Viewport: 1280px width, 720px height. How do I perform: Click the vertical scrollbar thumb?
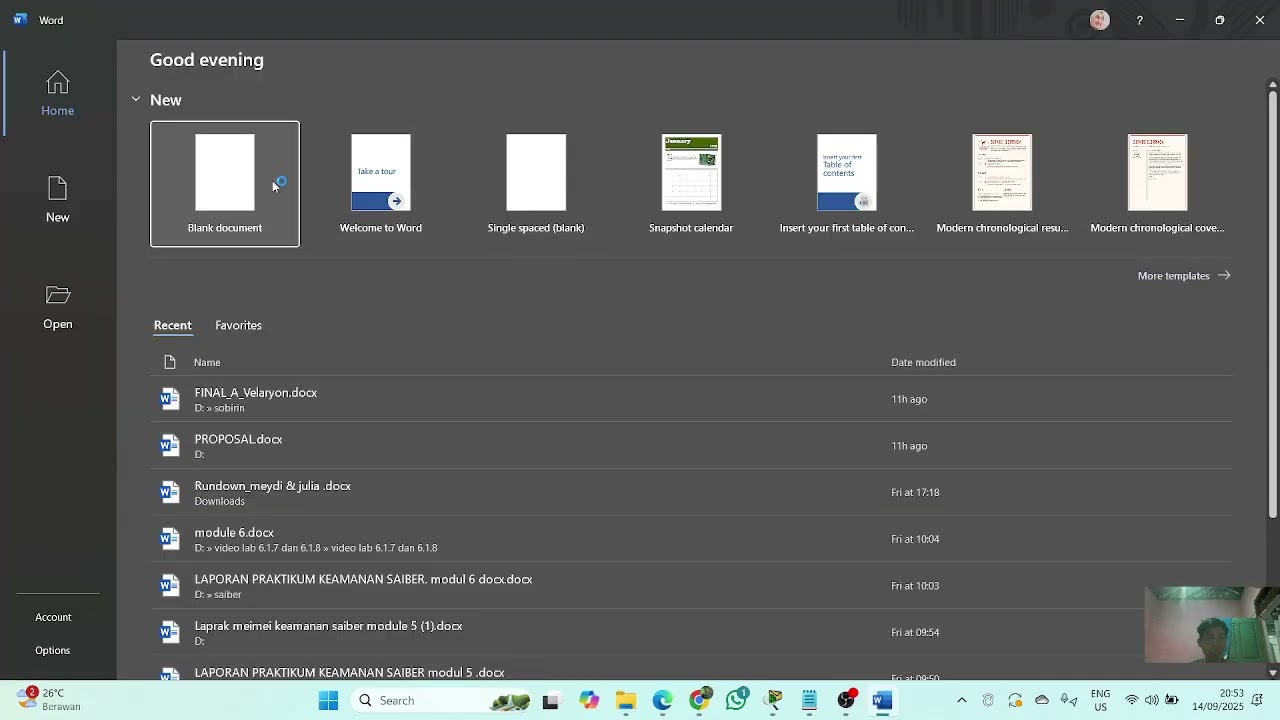coord(1272,305)
